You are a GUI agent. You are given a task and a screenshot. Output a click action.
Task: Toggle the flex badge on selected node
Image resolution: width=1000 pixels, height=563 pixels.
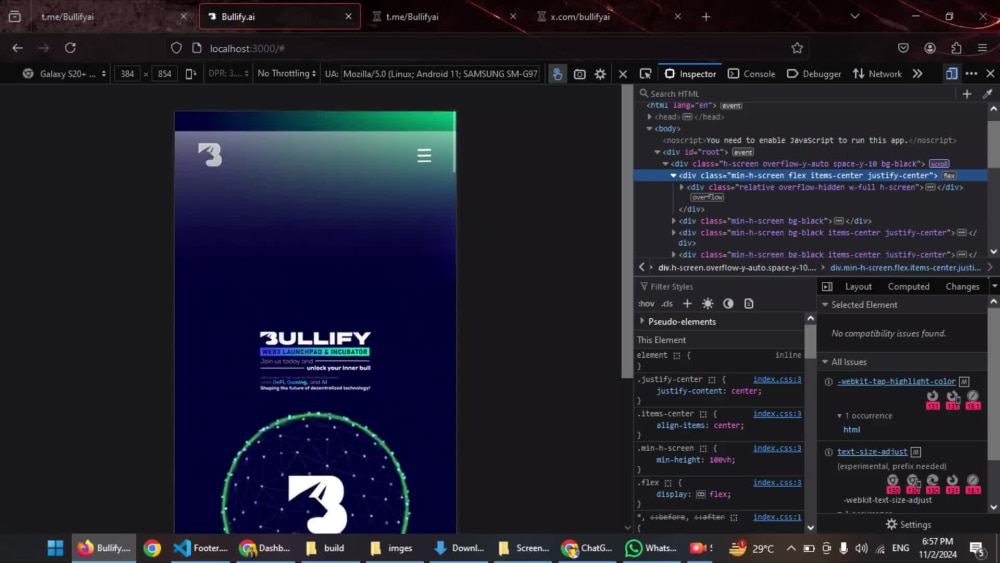tap(949, 175)
